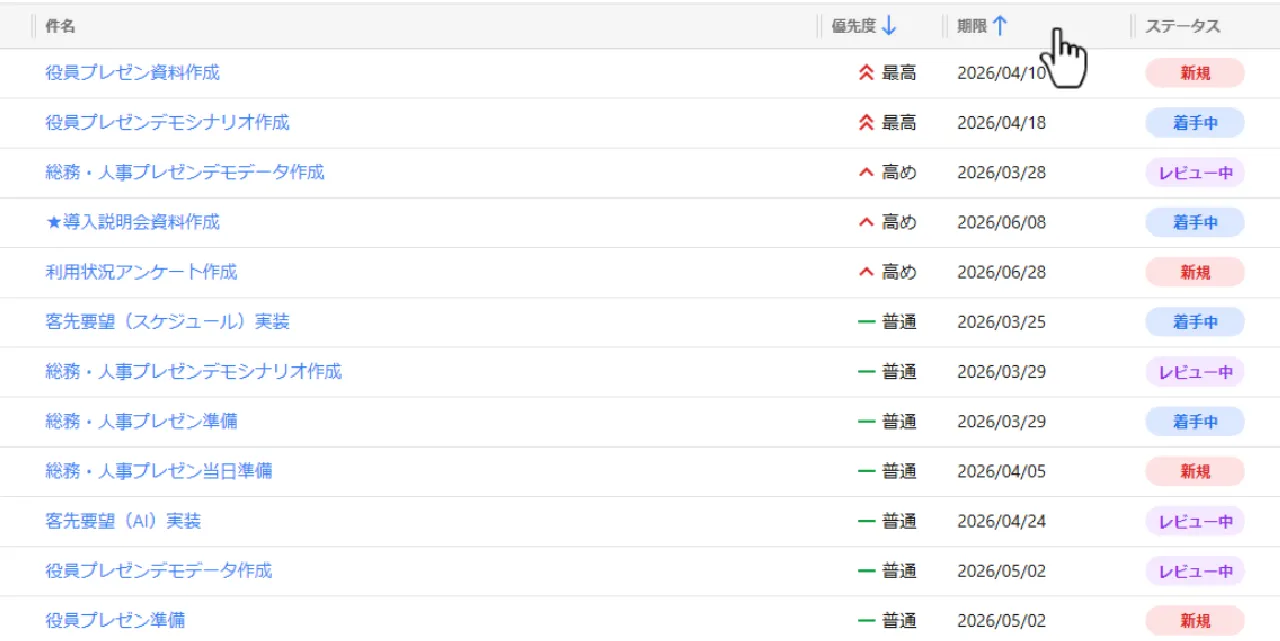The image size is (1280, 641).
Task: Click column divider left of 優先度 header
Action: coord(819,27)
